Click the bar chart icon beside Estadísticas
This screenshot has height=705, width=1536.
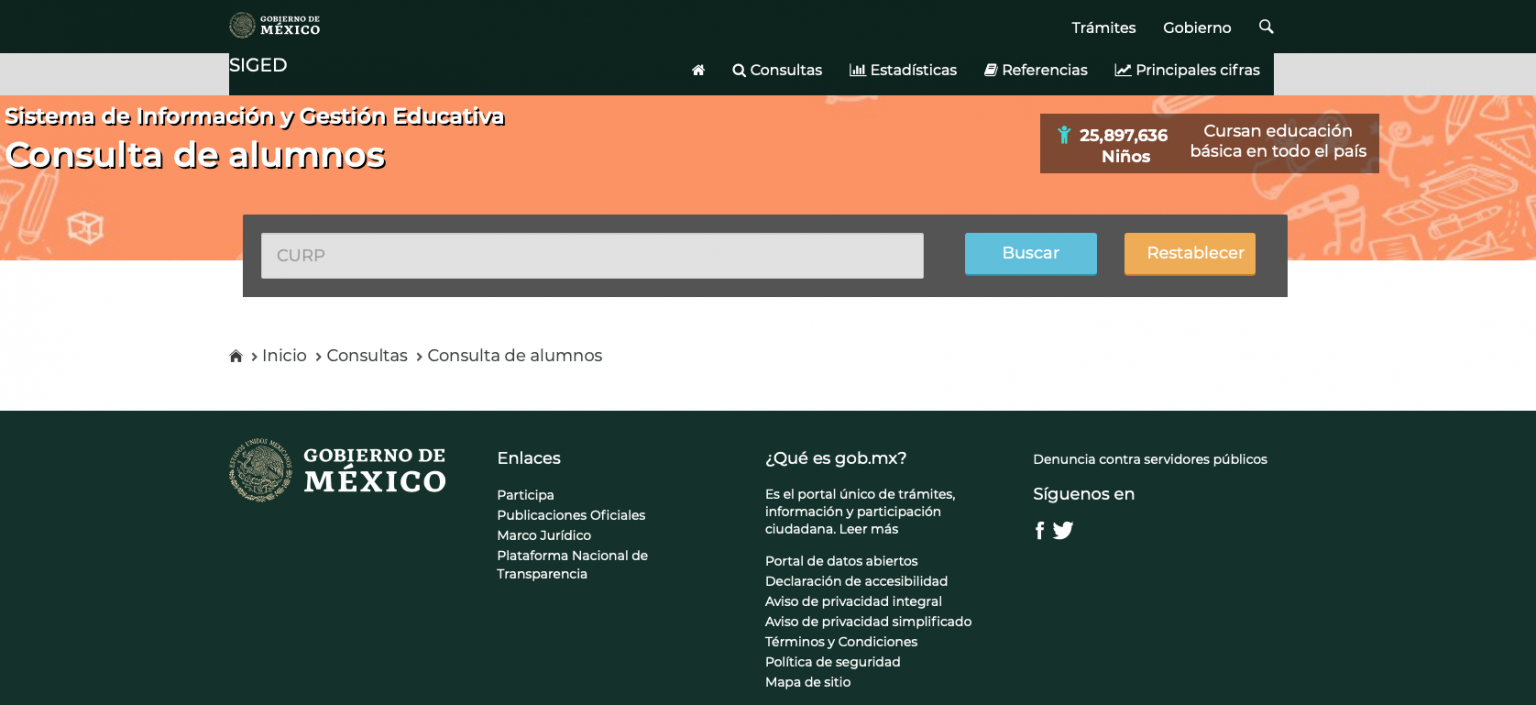coord(859,69)
